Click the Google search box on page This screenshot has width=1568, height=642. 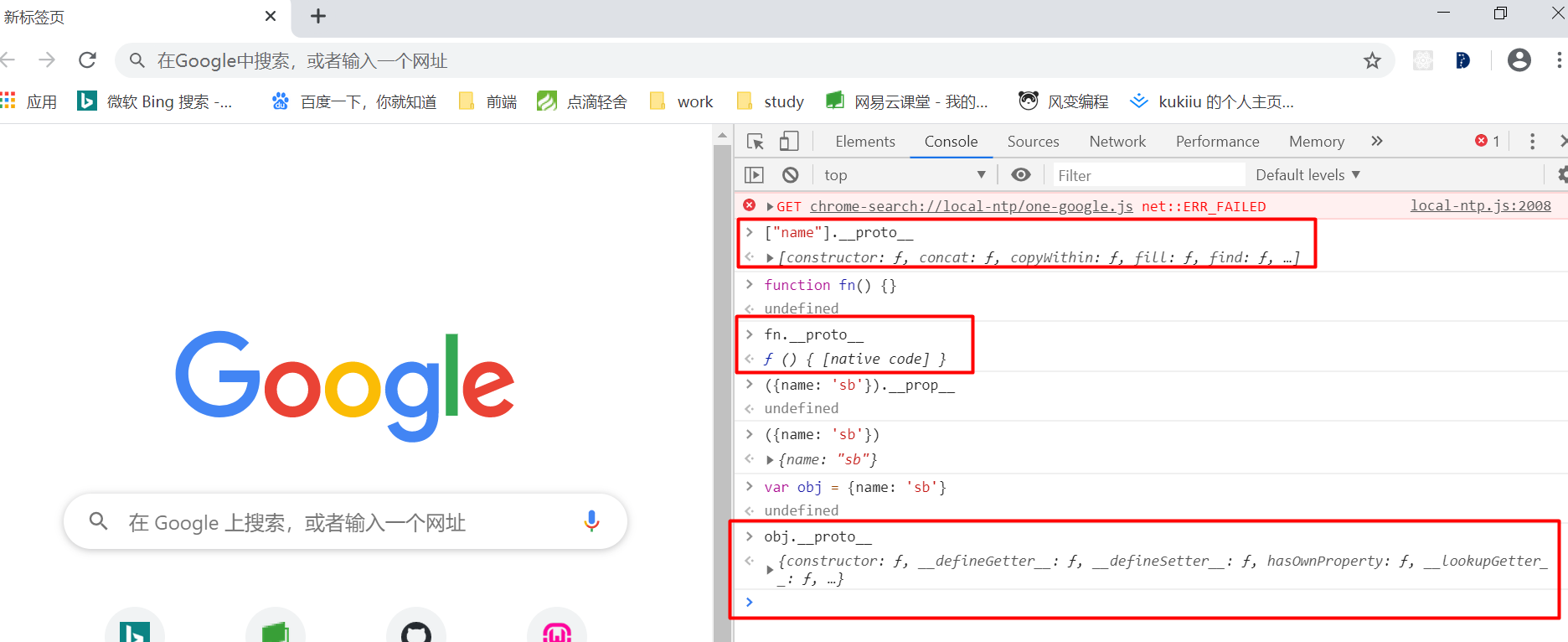point(345,521)
